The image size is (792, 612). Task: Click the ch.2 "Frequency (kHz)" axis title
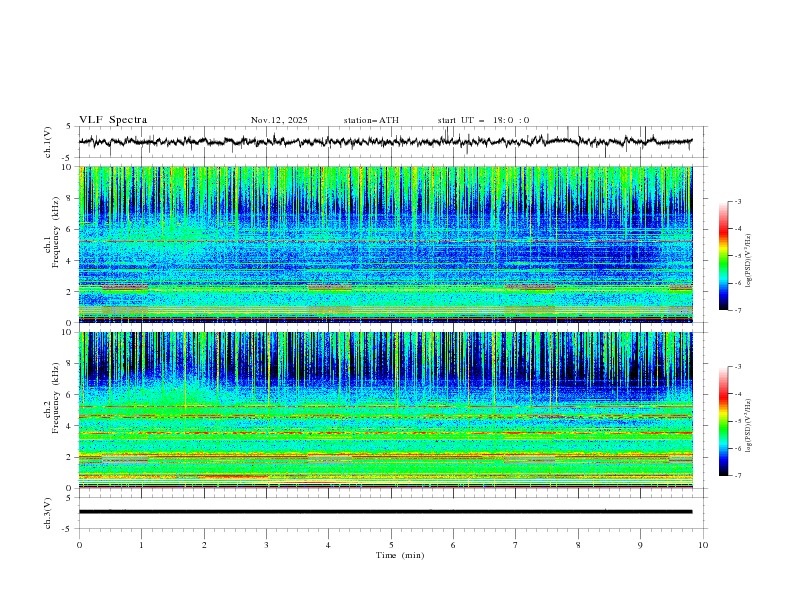[x=55, y=397]
